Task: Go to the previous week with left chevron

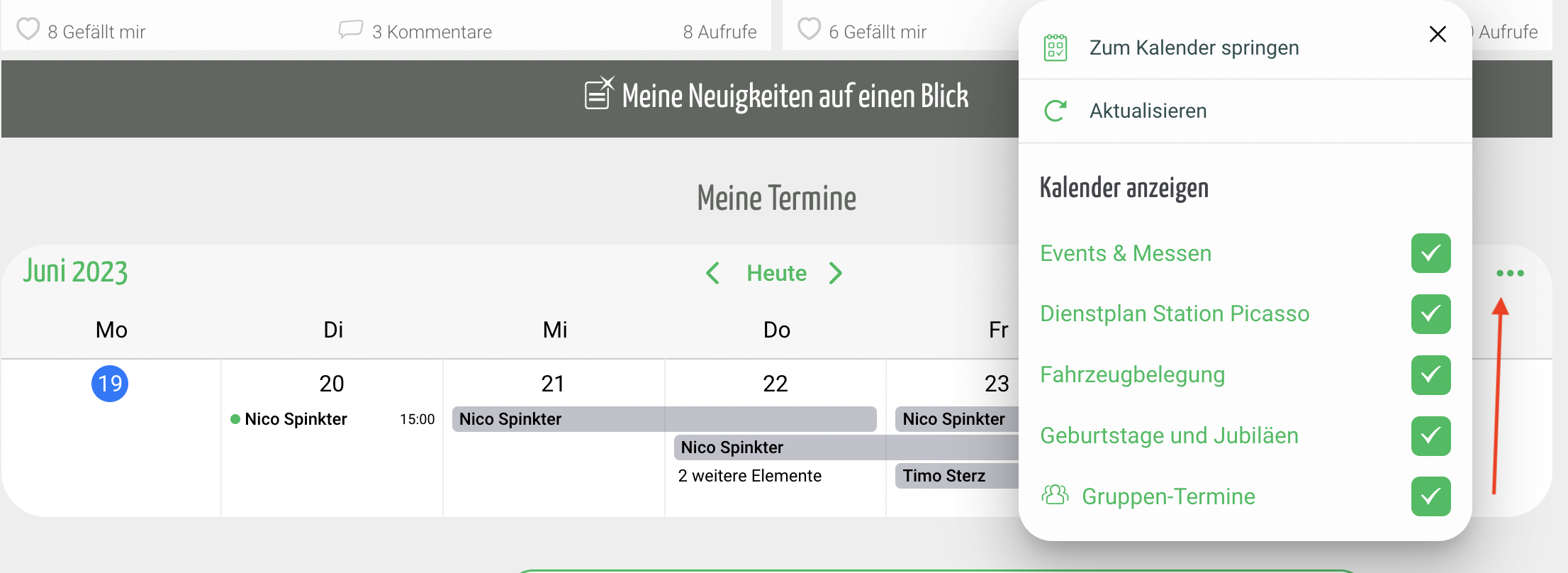Action: [713, 273]
